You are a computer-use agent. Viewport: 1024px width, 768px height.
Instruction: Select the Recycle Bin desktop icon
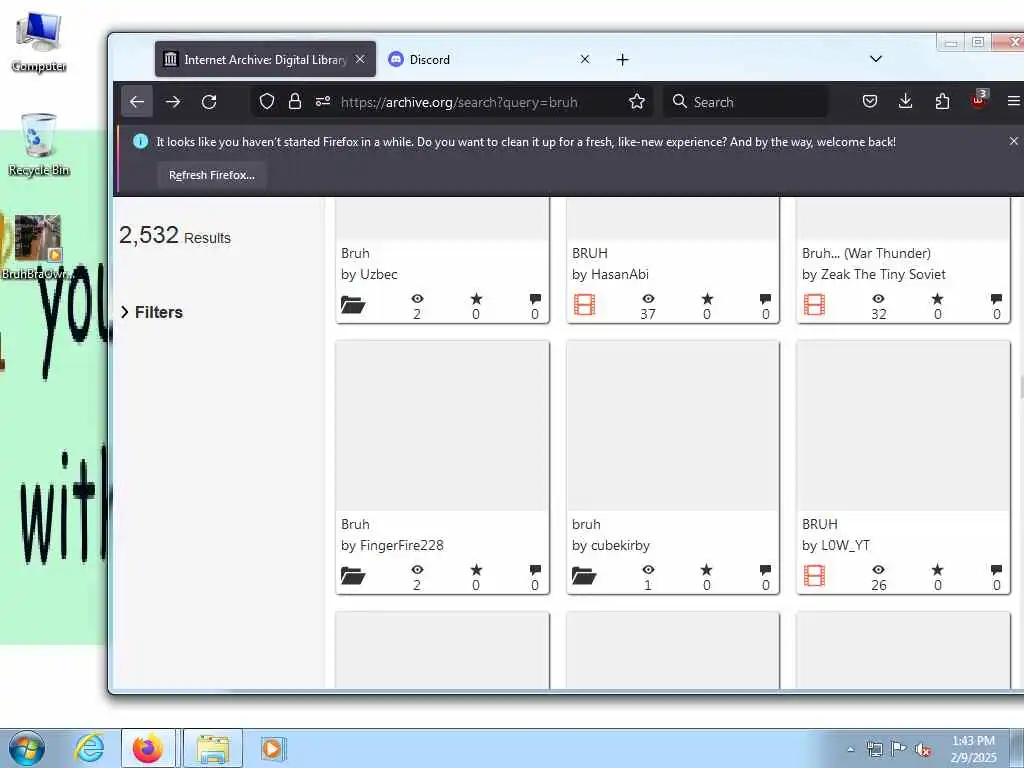[39, 145]
